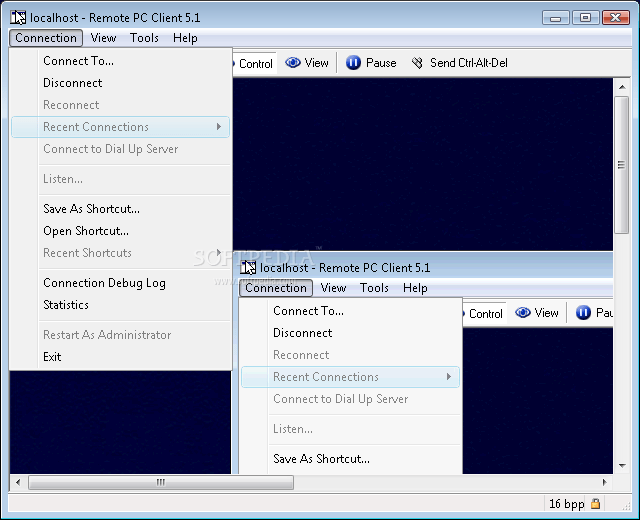Viewport: 640px width, 520px height.
Task: Click the vertical scrollbar thumb
Action: click(622, 165)
